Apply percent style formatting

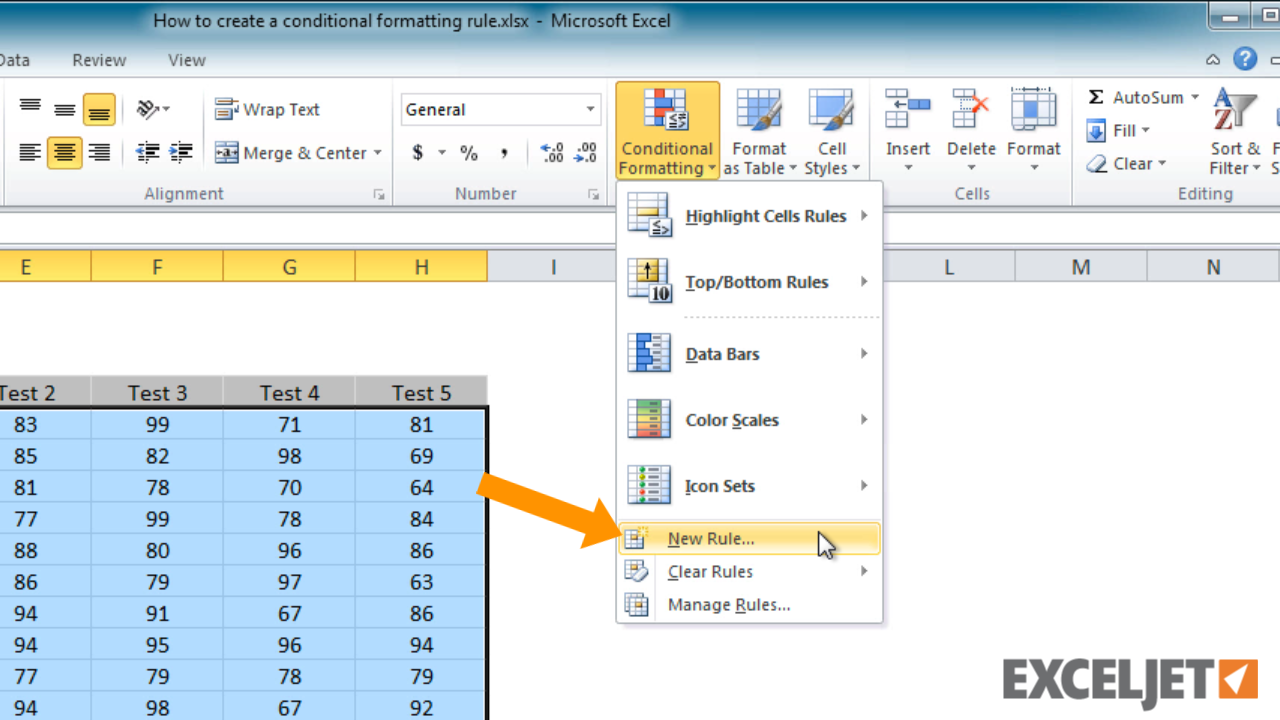468,153
